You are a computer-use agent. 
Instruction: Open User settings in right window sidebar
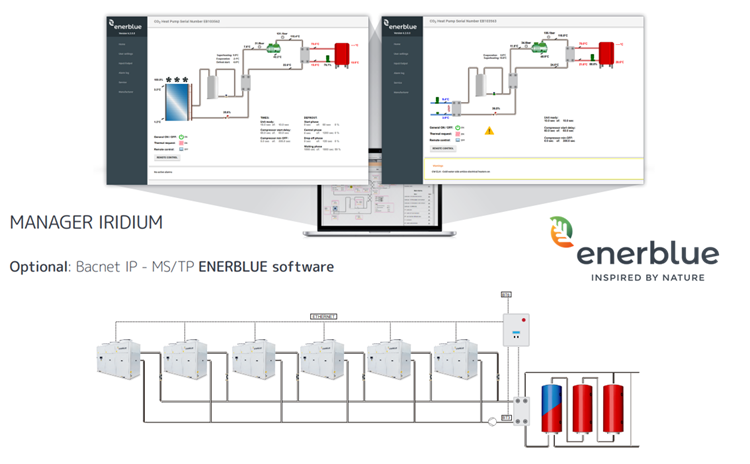401,54
